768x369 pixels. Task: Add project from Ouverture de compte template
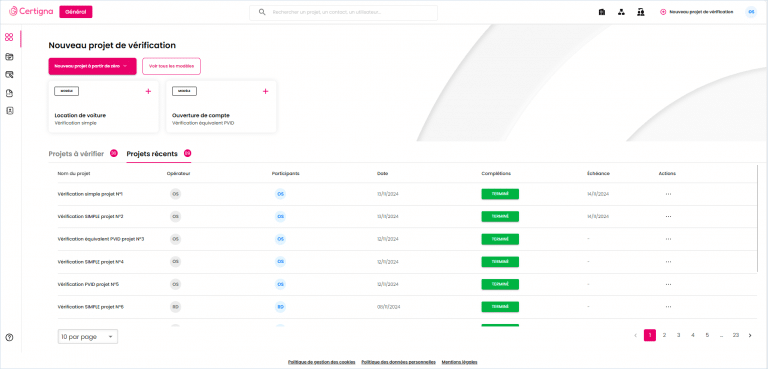tap(265, 91)
